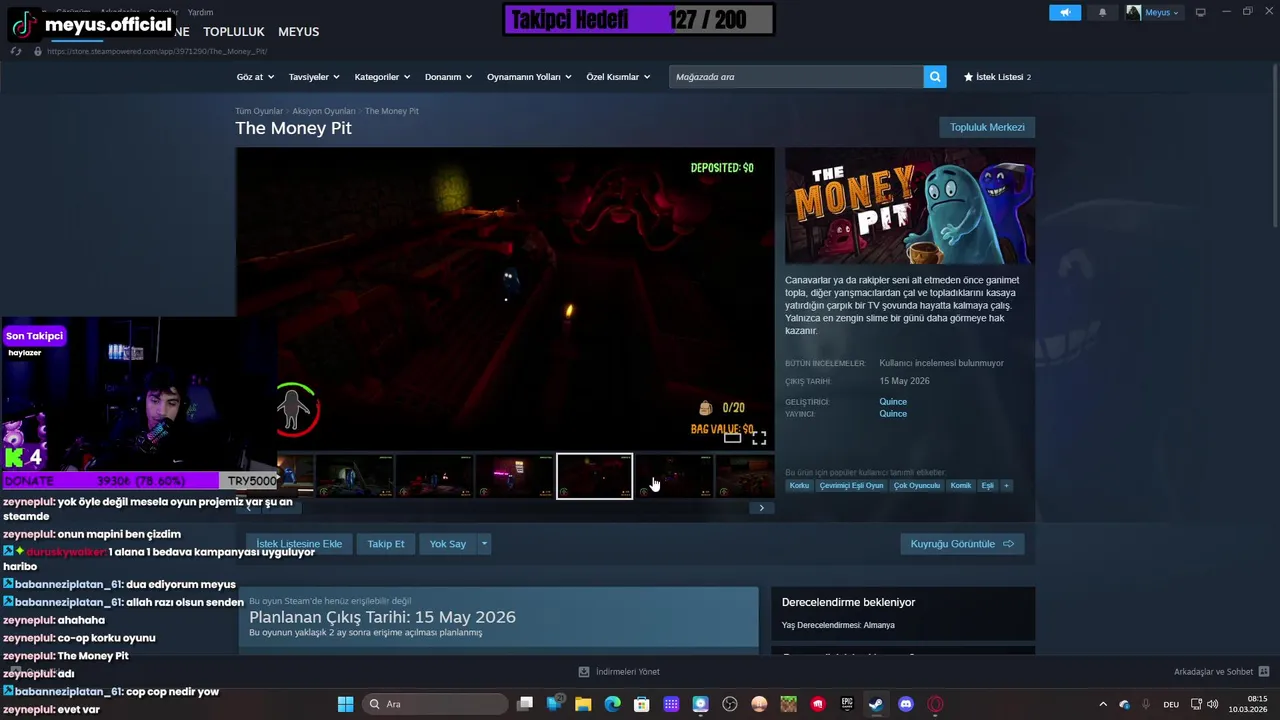Open the TOPLULUK tab
Viewport: 1280px width, 720px height.
(233, 32)
